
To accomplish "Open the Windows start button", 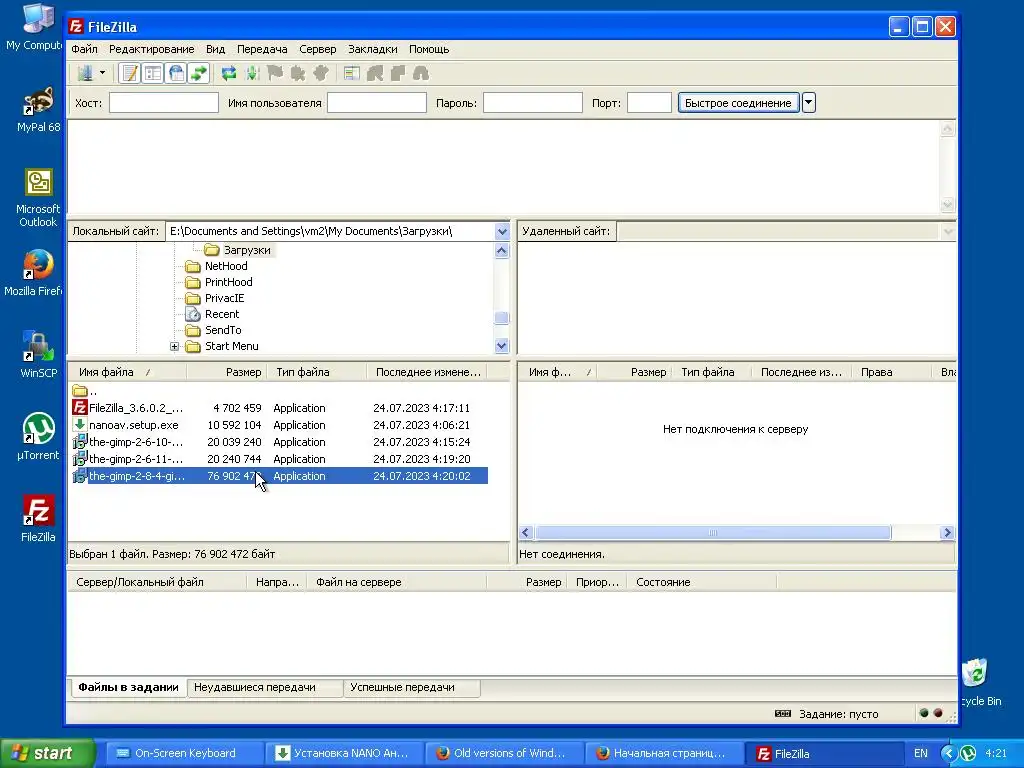I will point(47,753).
